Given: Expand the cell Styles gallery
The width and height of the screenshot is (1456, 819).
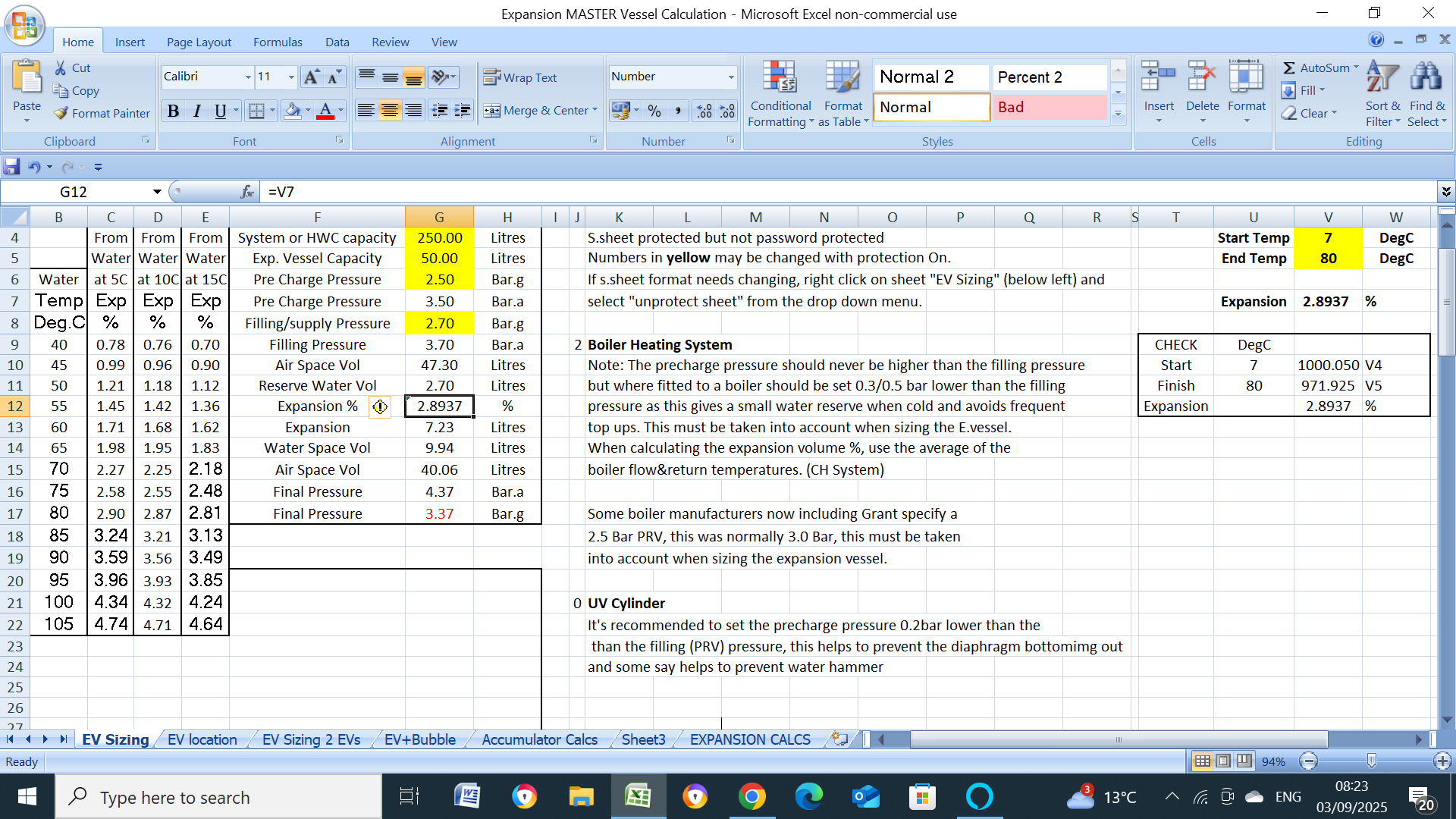Looking at the screenshot, I should (1118, 114).
